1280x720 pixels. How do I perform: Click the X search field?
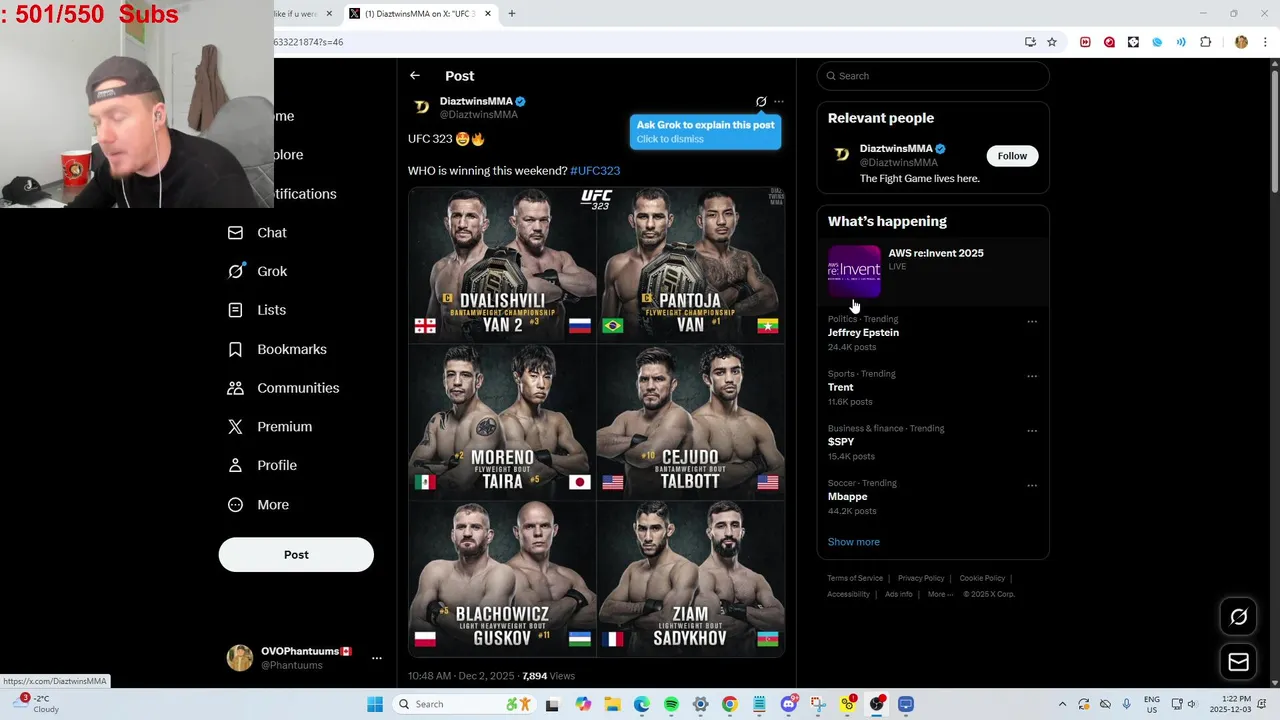pyautogui.click(x=933, y=76)
